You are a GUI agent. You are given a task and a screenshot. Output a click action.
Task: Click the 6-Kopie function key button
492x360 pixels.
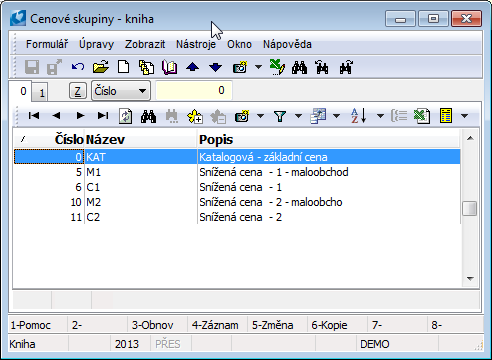[x=338, y=325]
